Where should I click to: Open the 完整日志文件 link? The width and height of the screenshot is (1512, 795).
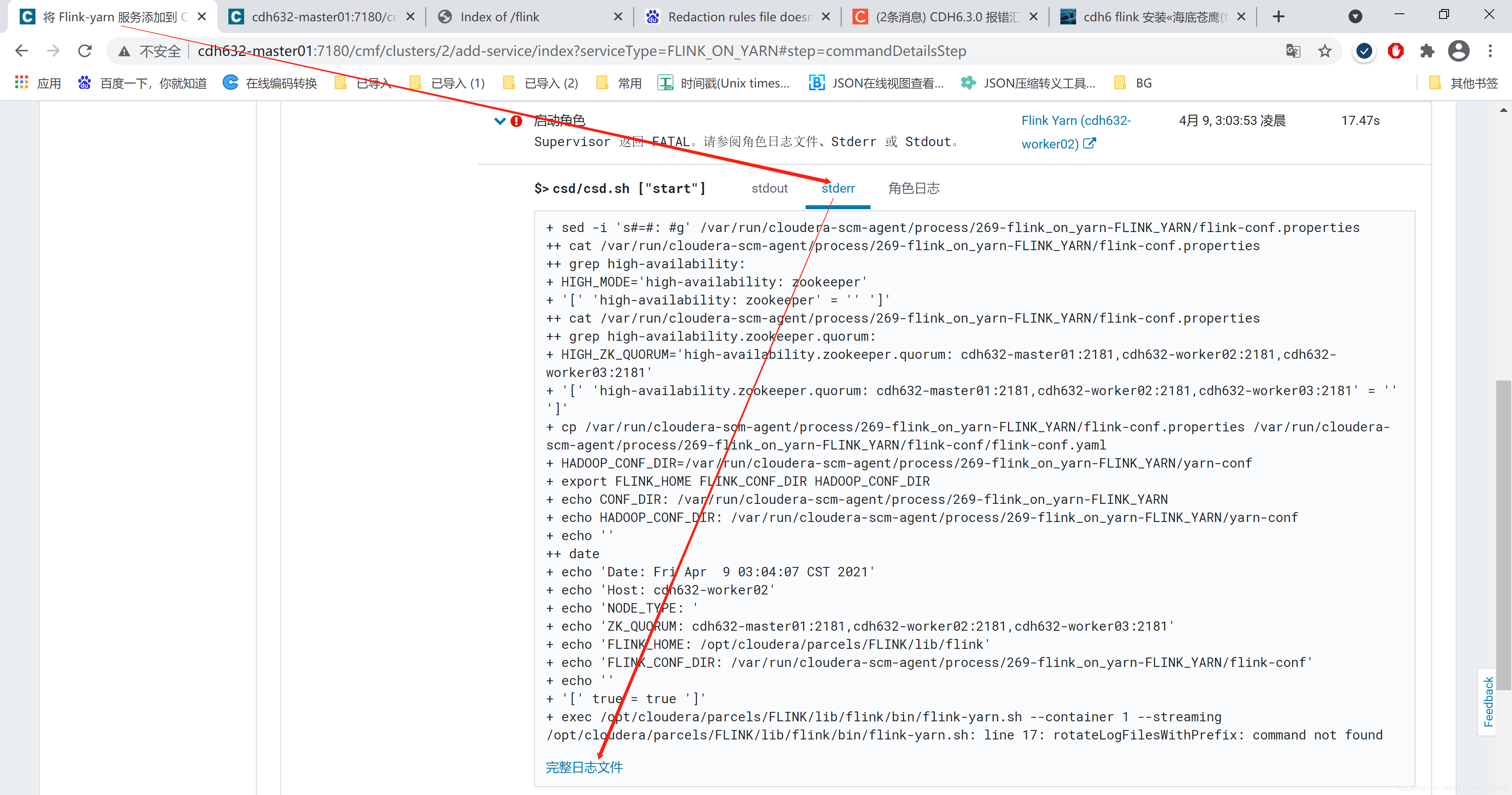click(x=584, y=767)
